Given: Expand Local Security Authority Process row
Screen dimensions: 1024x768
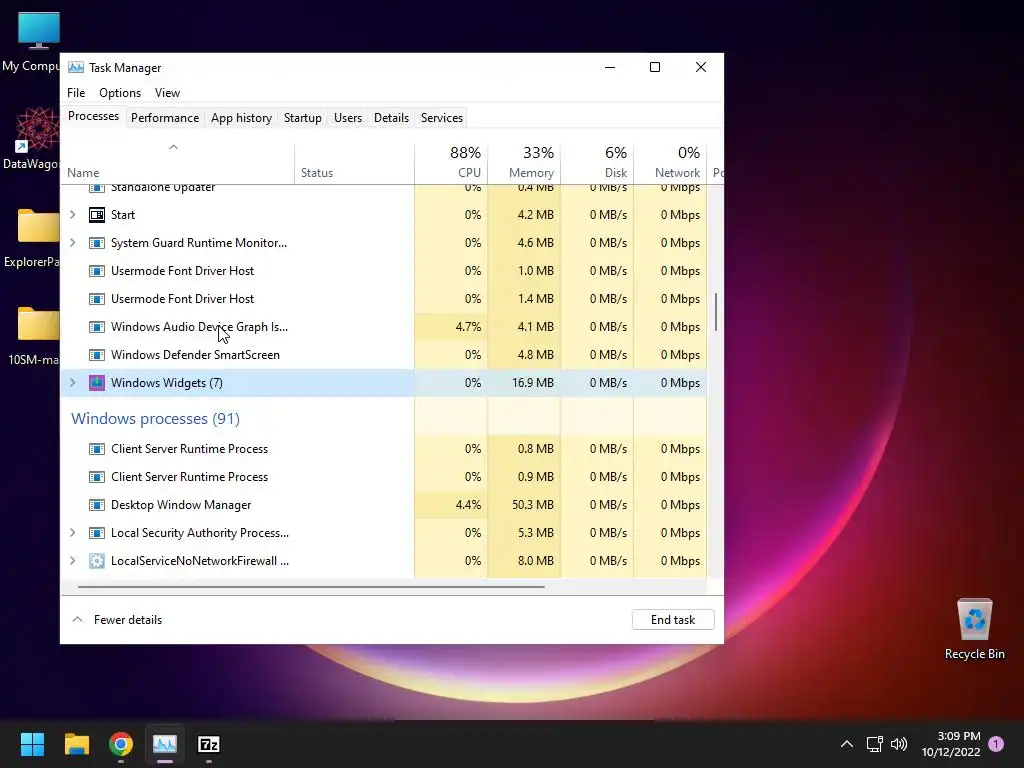Looking at the screenshot, I should [x=72, y=533].
